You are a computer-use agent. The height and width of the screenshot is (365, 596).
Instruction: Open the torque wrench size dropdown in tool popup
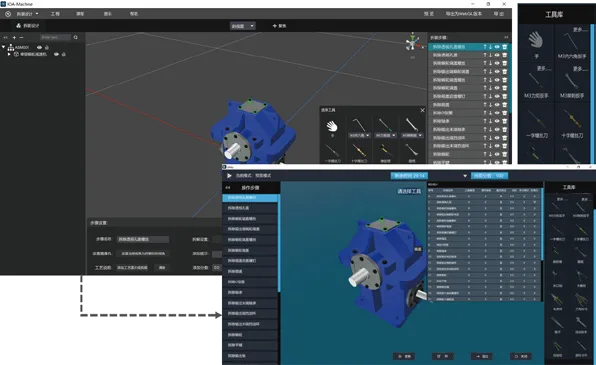386,135
